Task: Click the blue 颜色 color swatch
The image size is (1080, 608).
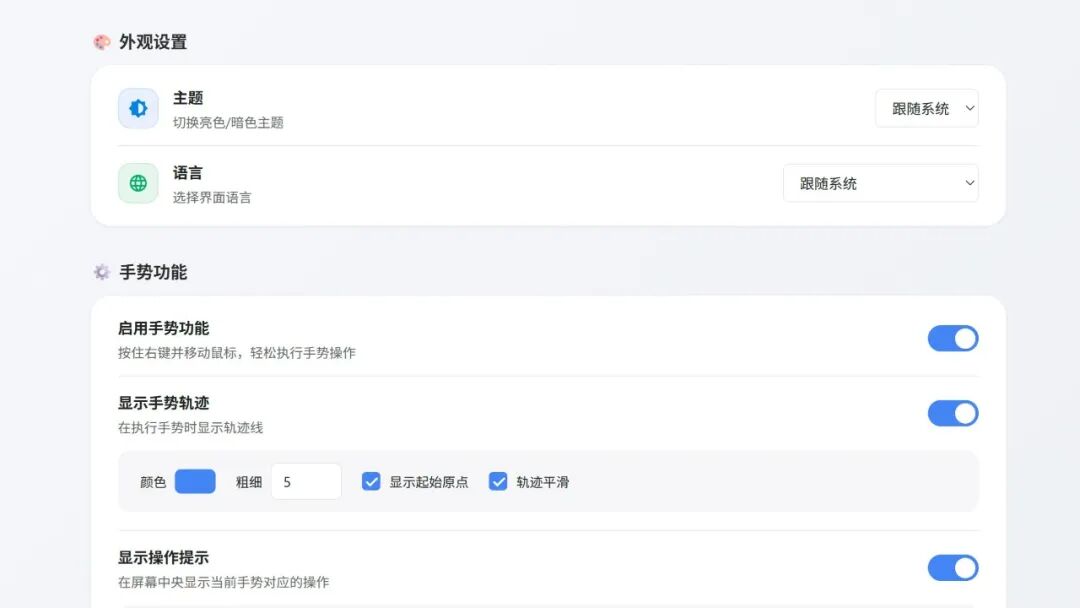Action: (x=194, y=481)
